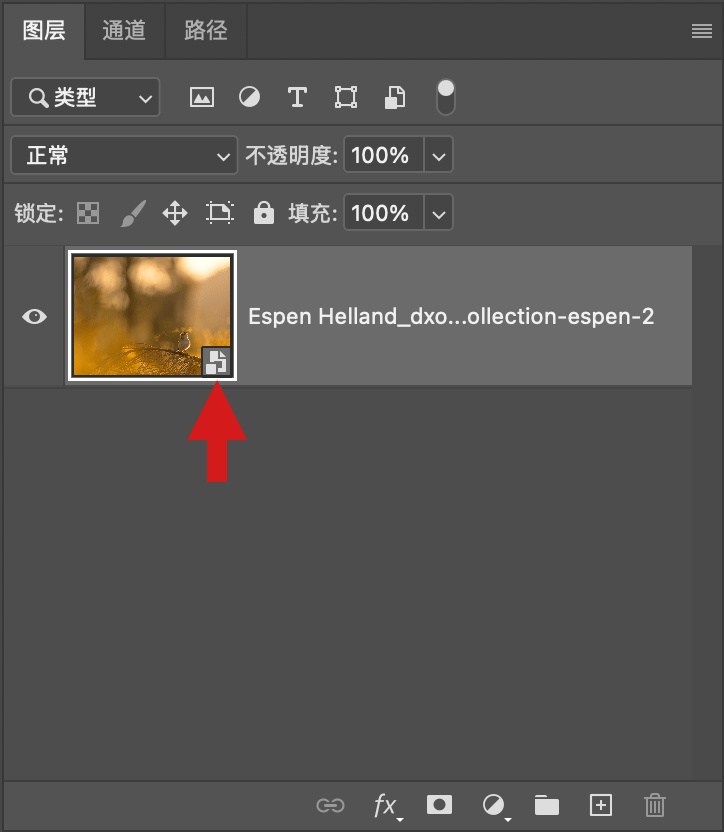Viewport: 724px width, 832px height.
Task: Click the smart object badge on thumbnail
Action: [217, 361]
